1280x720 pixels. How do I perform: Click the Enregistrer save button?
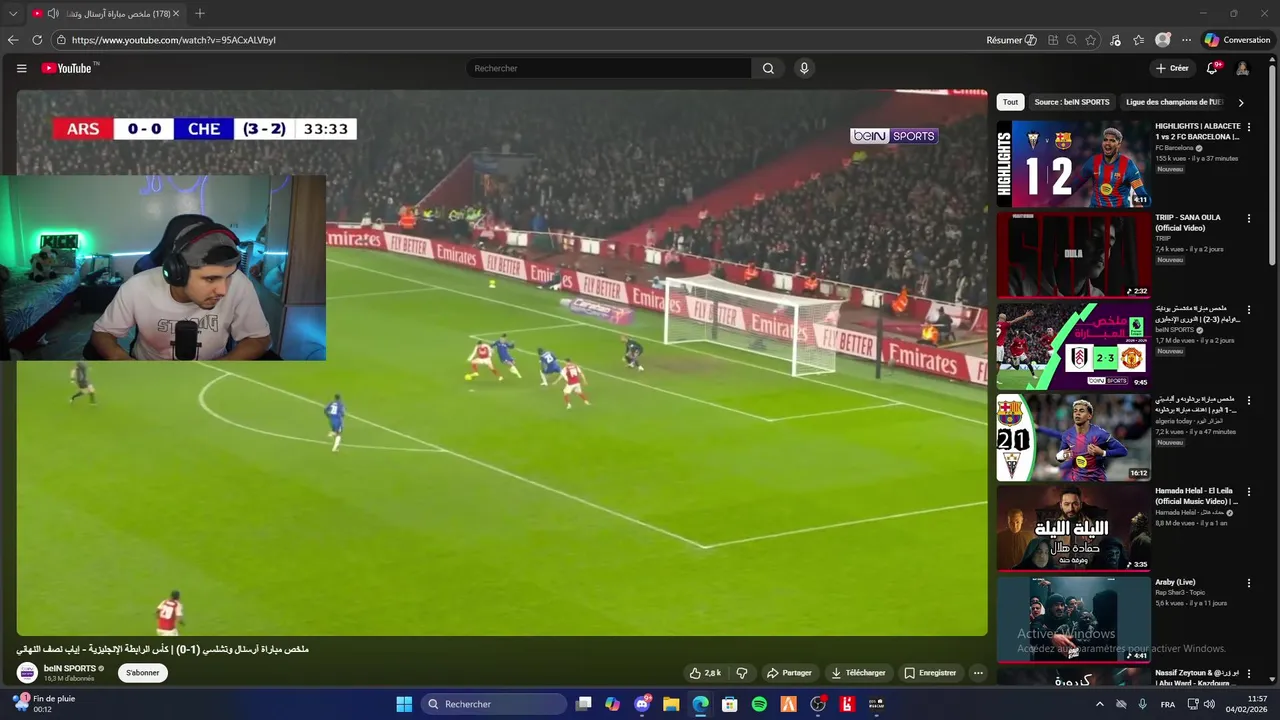click(930, 673)
